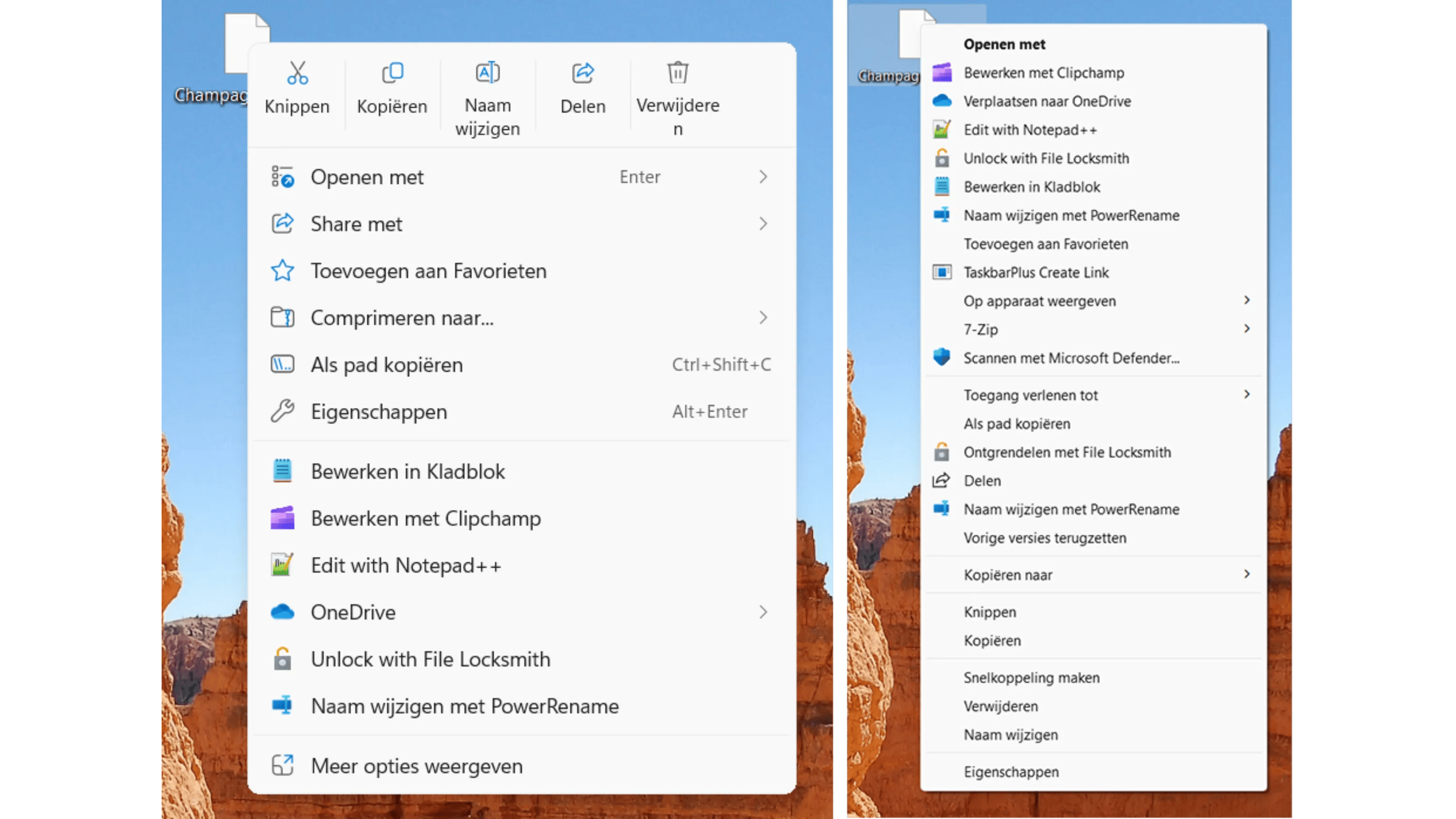Click the Kopiëren icon in top row

(392, 73)
